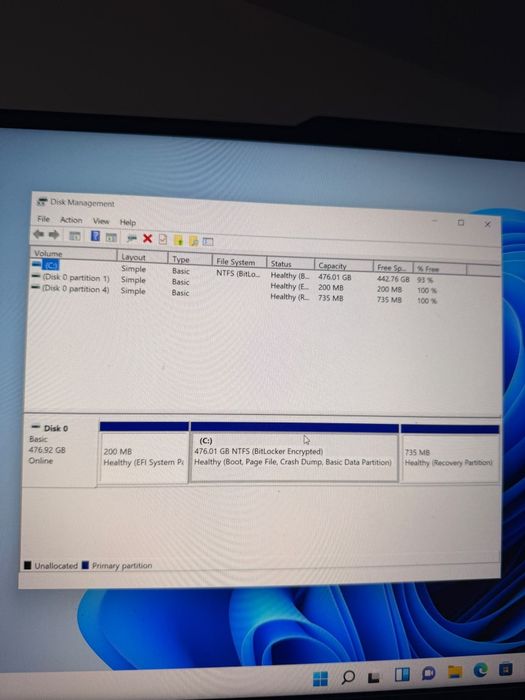This screenshot has width=525, height=700.
Task: Sort by the Free Space column header
Action: [x=393, y=267]
